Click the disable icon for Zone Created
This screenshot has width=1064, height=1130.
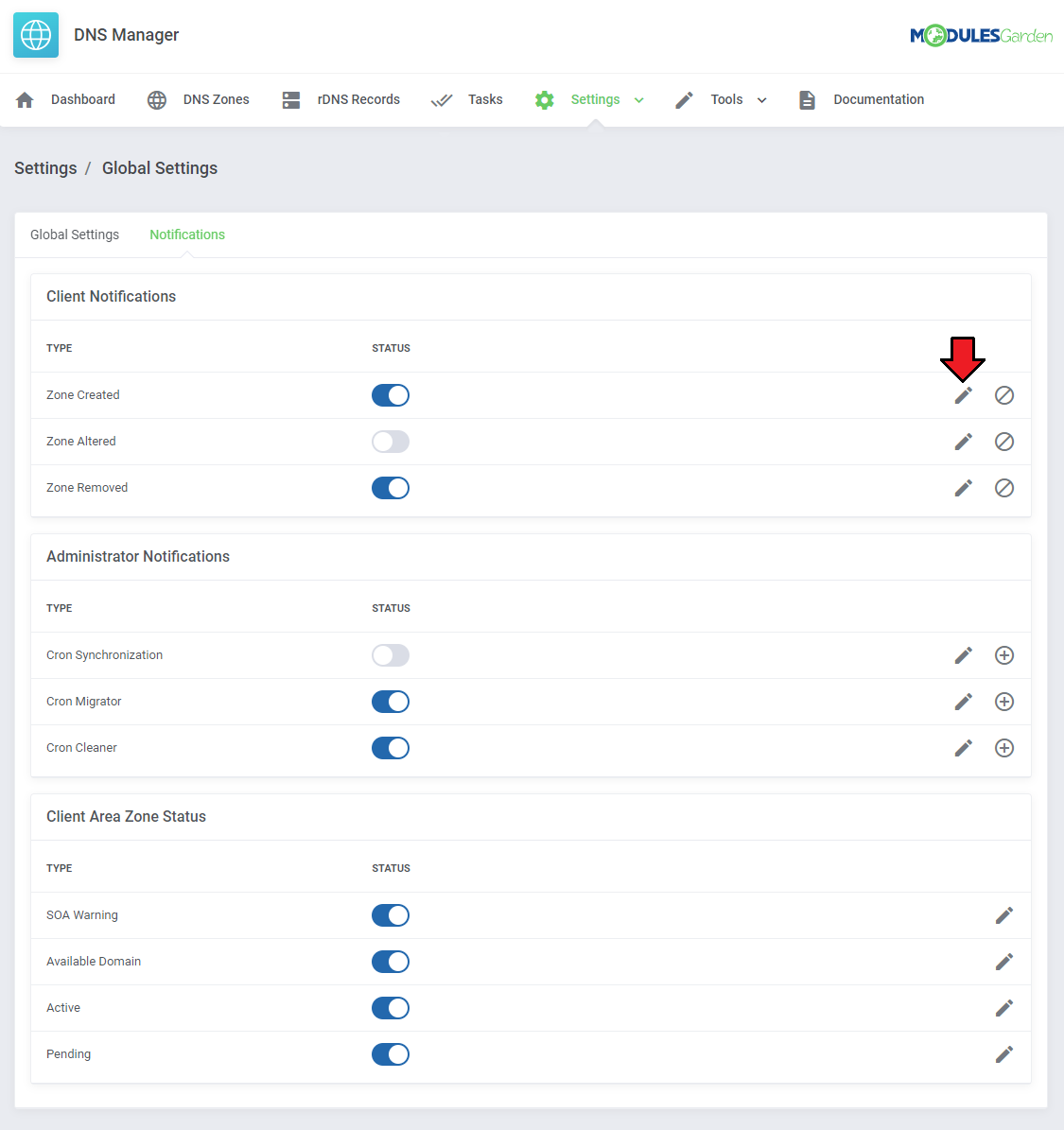tap(1004, 395)
